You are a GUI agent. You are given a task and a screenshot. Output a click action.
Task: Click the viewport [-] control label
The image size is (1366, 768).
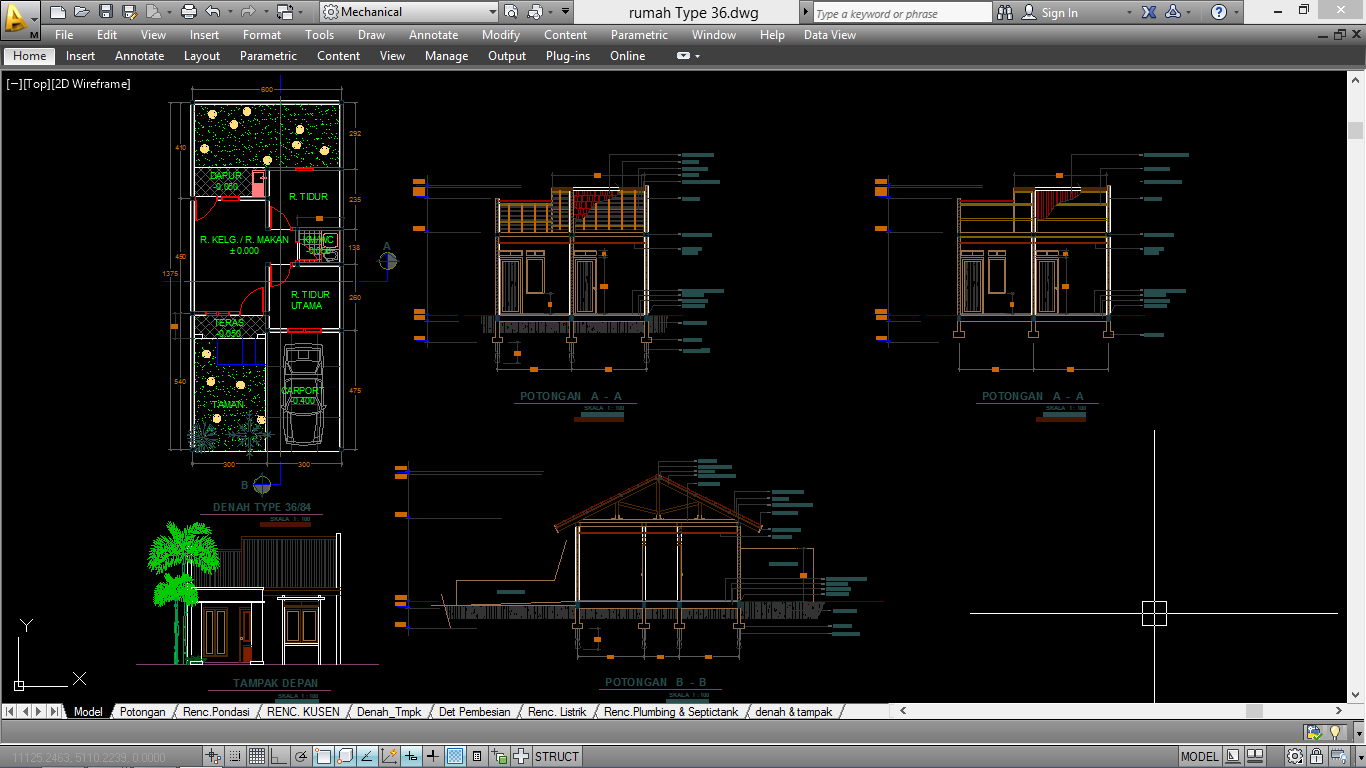click(15, 84)
